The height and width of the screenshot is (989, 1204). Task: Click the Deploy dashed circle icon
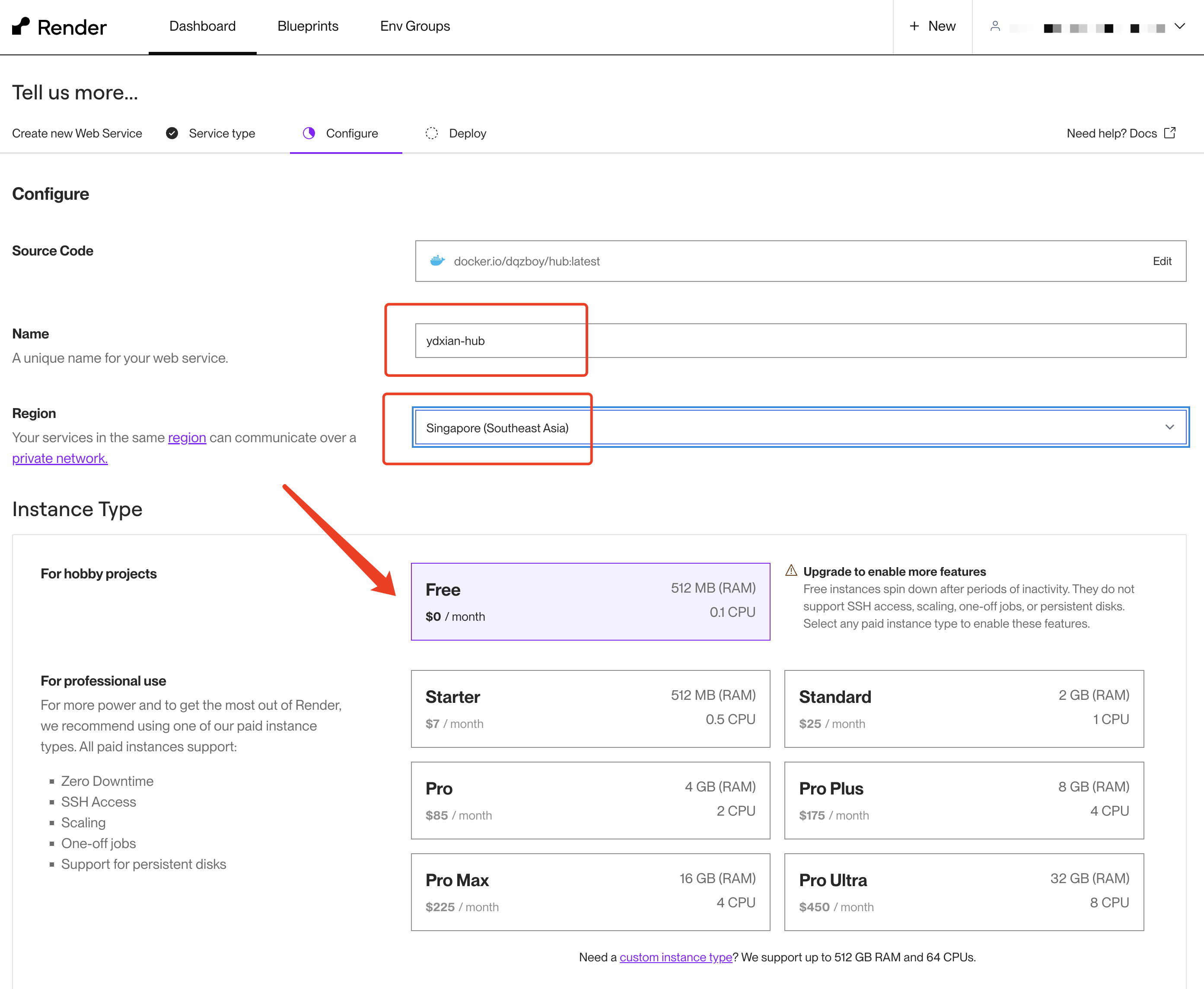(x=432, y=133)
